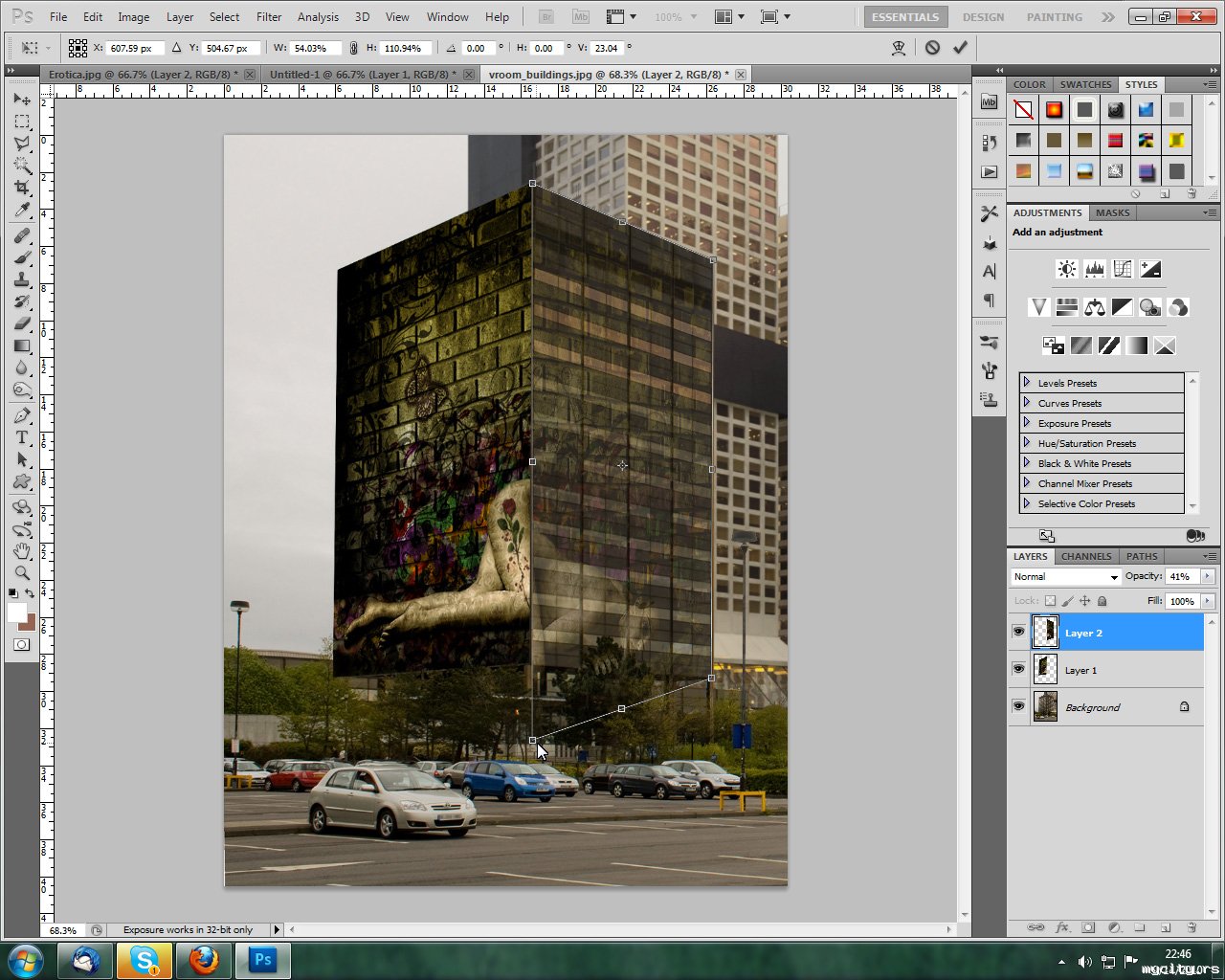Open Firefox from the taskbar
The height and width of the screenshot is (980, 1225).
pyautogui.click(x=203, y=960)
